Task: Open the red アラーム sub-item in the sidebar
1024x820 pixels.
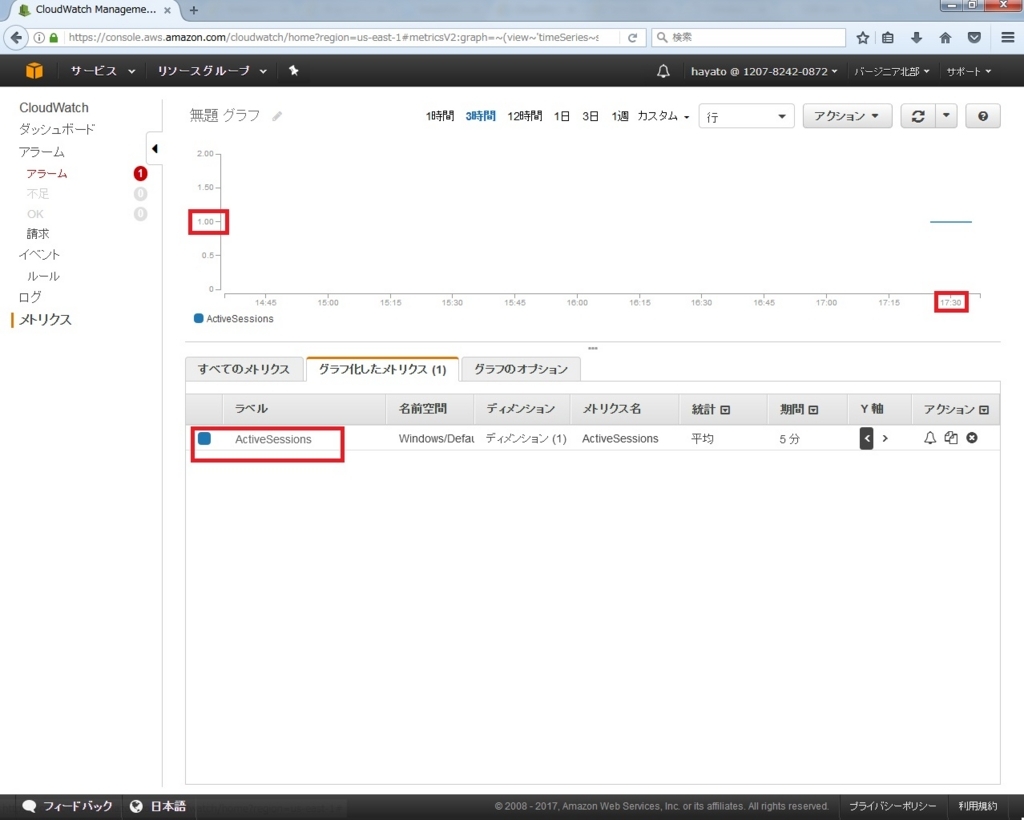Action: [x=46, y=174]
